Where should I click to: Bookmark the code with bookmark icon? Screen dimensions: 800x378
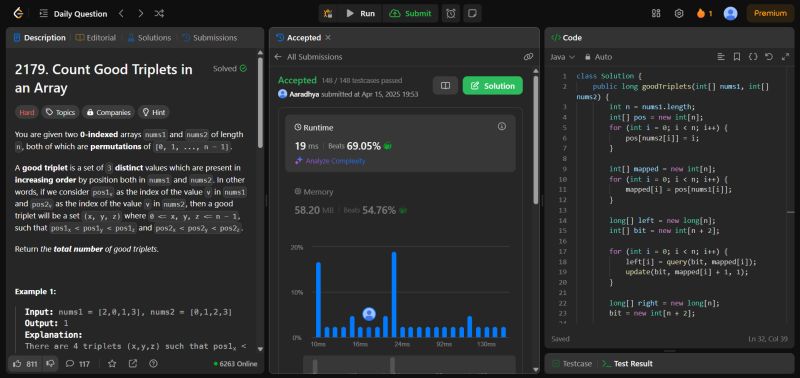click(737, 57)
